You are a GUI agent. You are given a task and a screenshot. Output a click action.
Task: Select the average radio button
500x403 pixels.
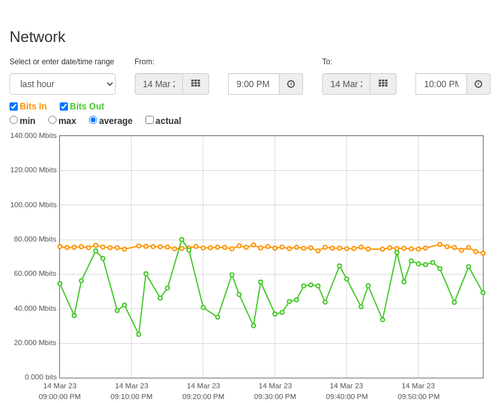click(x=93, y=120)
